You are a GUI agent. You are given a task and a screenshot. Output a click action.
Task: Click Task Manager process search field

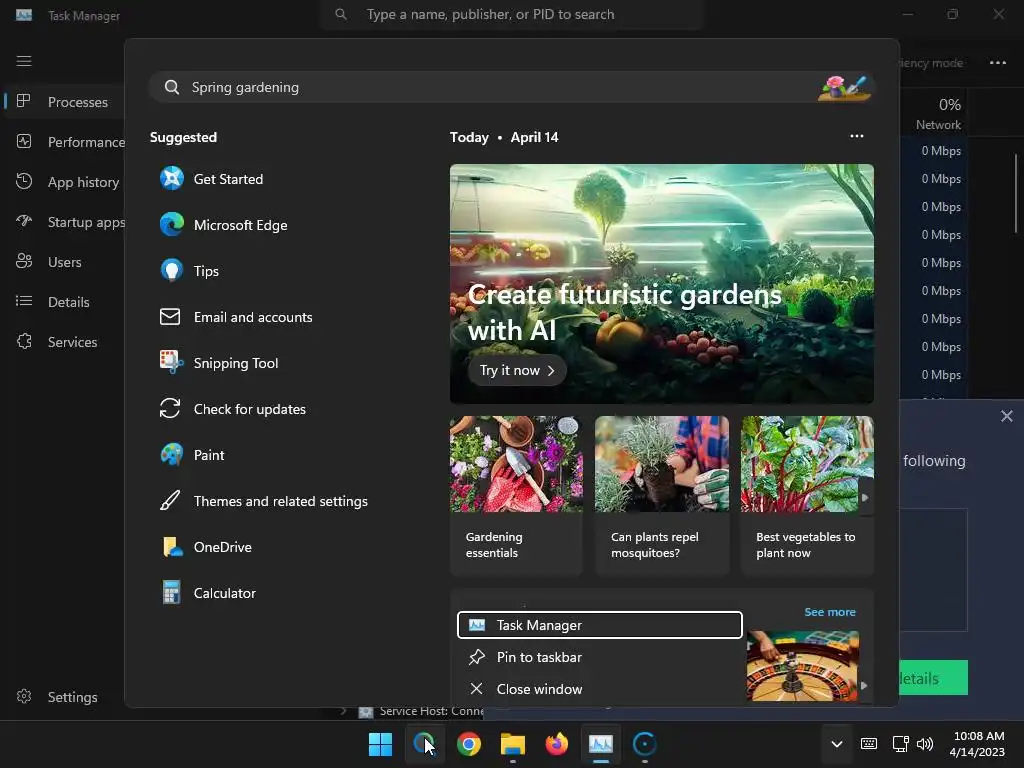(x=511, y=14)
